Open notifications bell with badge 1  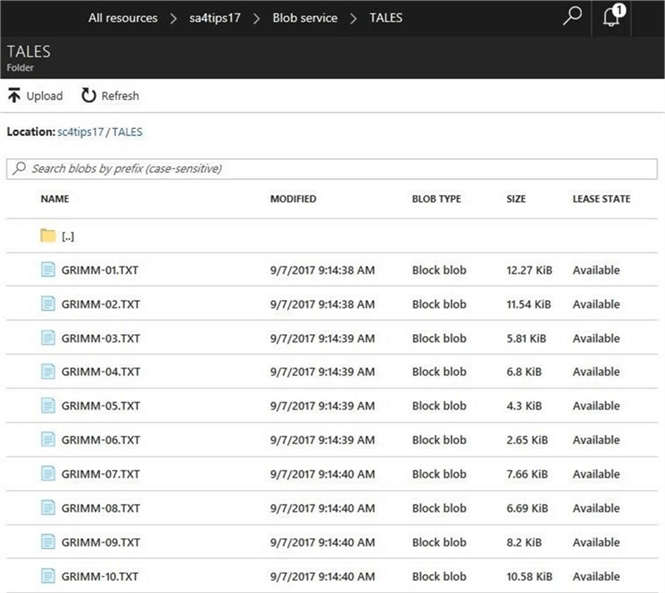pyautogui.click(x=613, y=16)
